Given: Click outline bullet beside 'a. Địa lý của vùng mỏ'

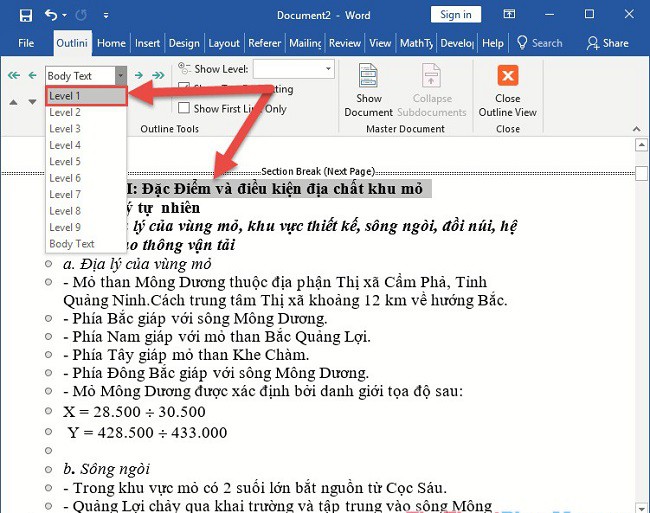Looking at the screenshot, I should pos(49,264).
